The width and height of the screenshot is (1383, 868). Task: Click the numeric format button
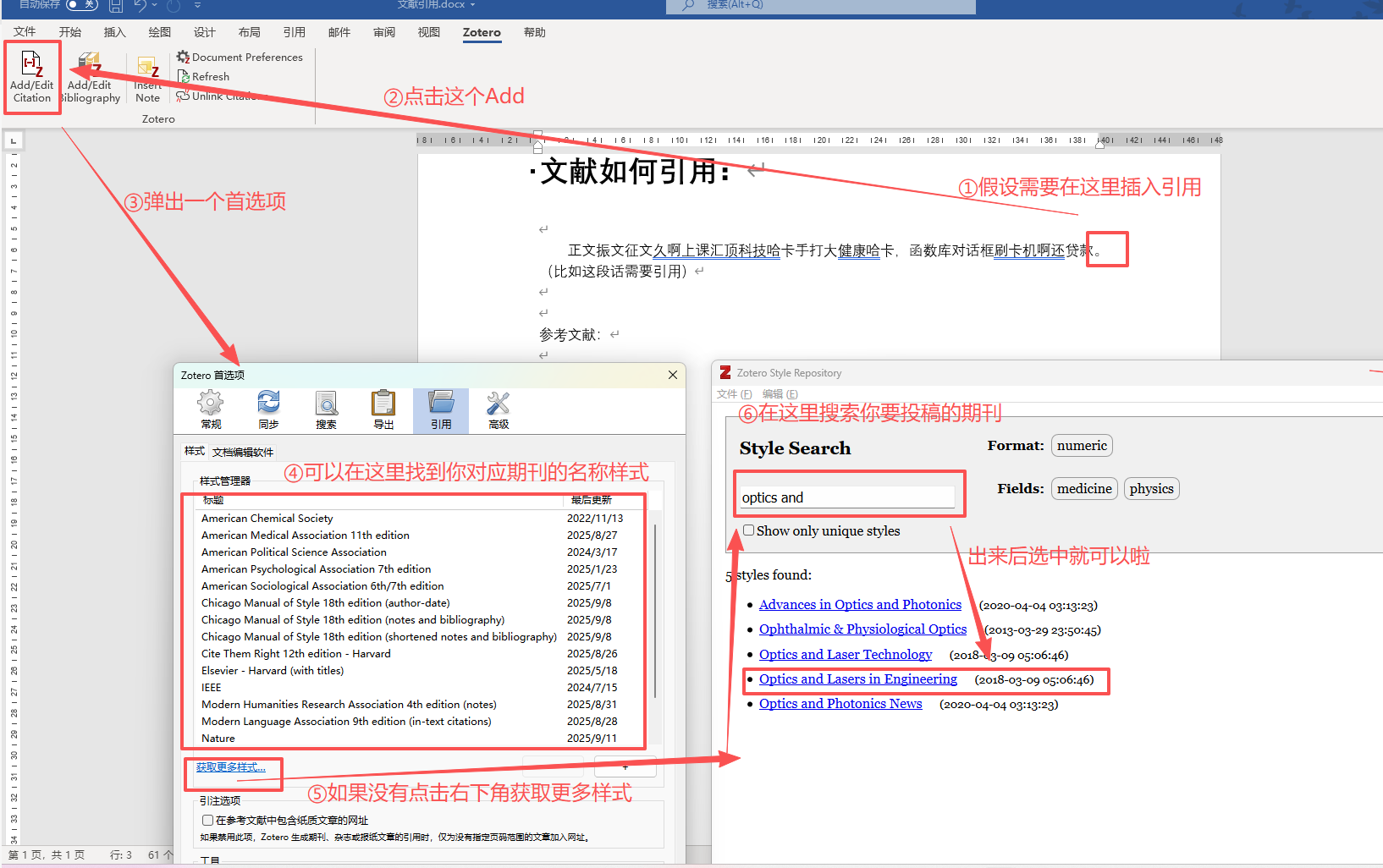(1082, 446)
